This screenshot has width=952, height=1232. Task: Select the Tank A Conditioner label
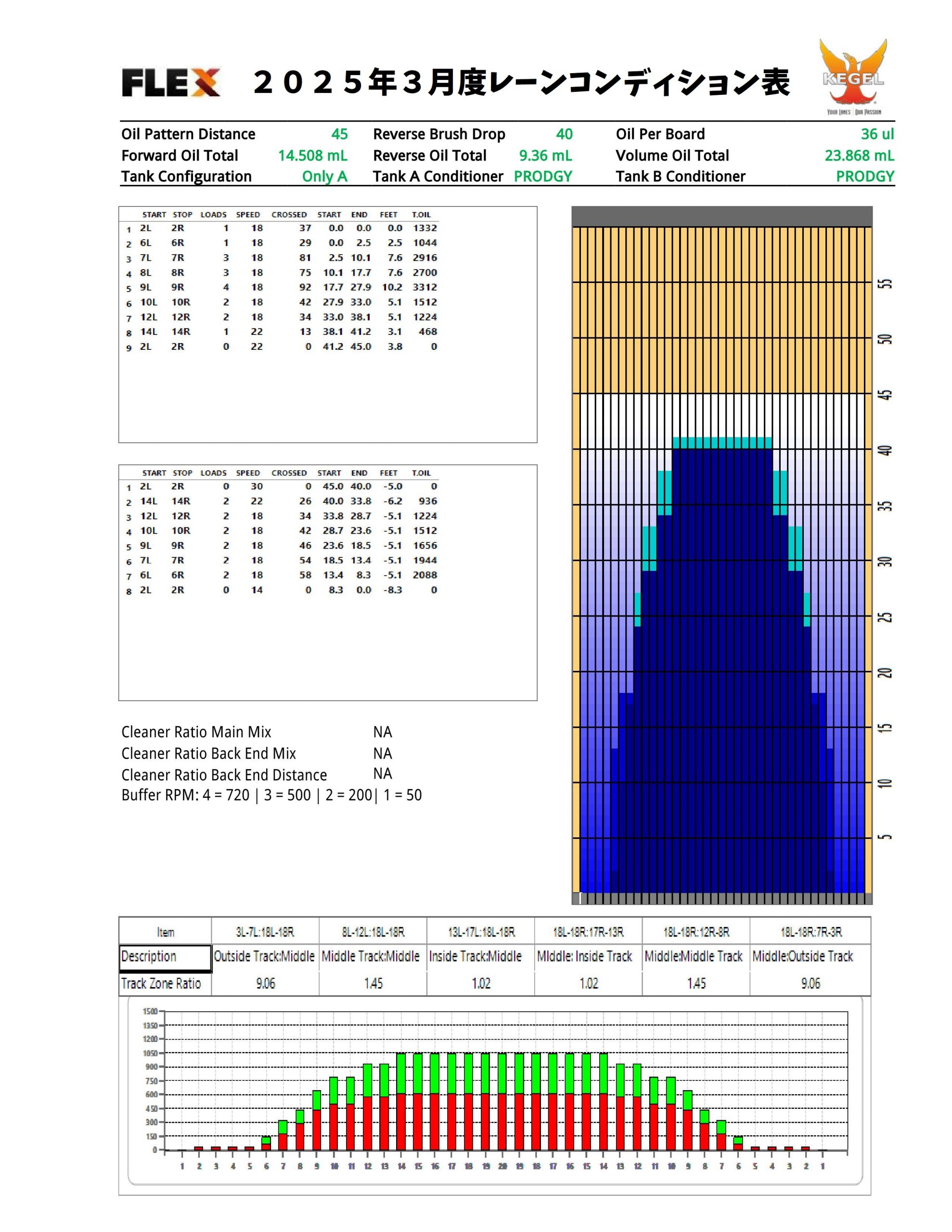438,177
